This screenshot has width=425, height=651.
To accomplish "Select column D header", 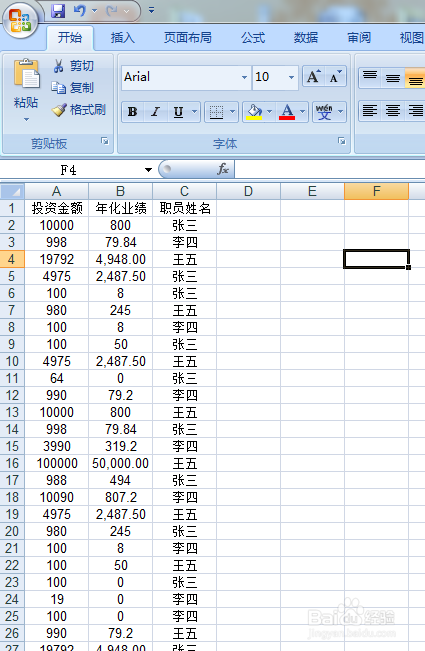I will (248, 191).
